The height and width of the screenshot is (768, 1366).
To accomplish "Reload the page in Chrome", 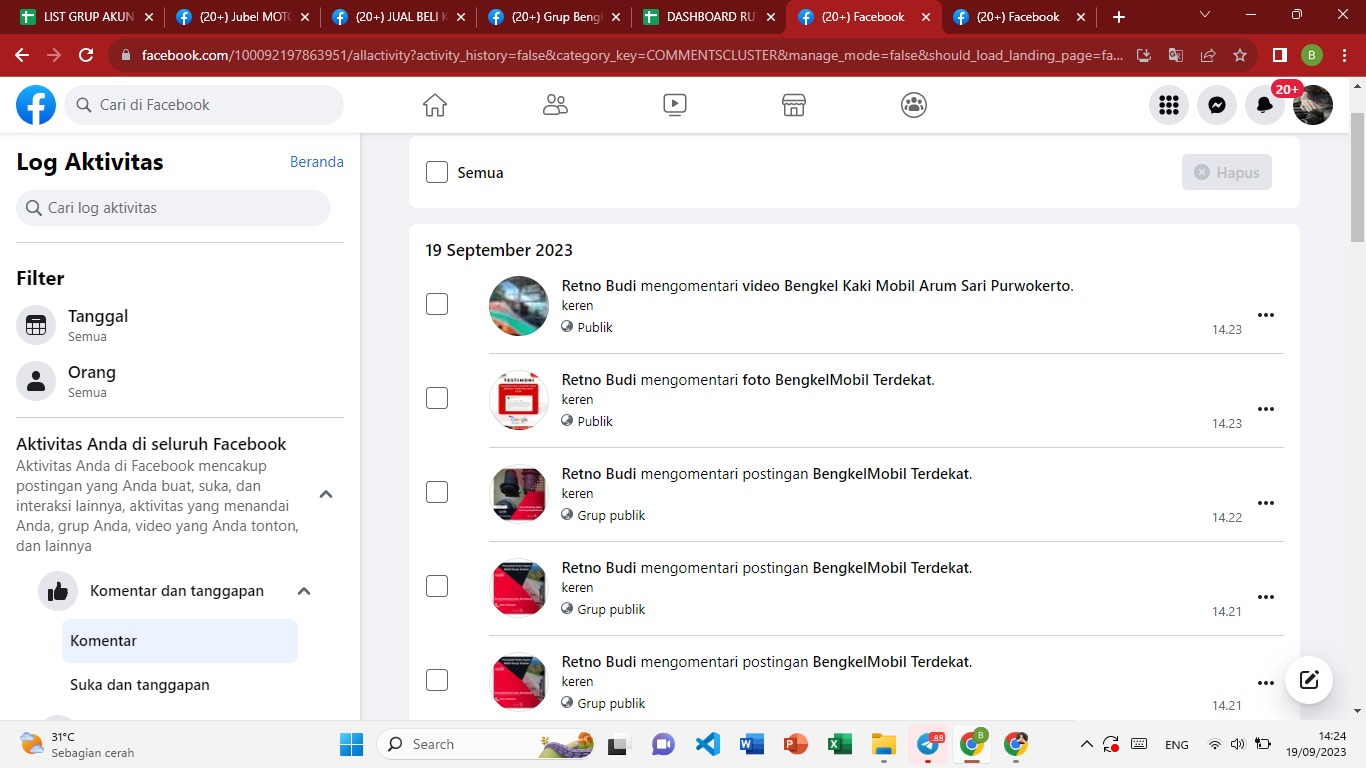I will click(86, 55).
